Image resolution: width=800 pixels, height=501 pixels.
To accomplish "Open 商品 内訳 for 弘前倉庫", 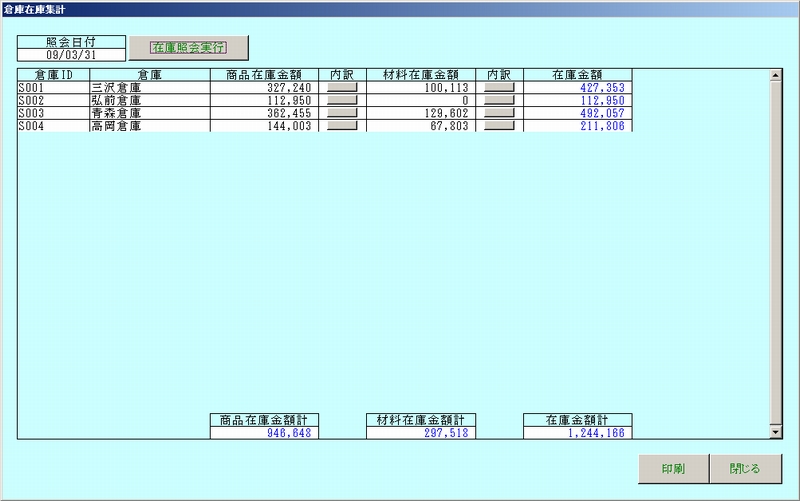I will 342,101.
